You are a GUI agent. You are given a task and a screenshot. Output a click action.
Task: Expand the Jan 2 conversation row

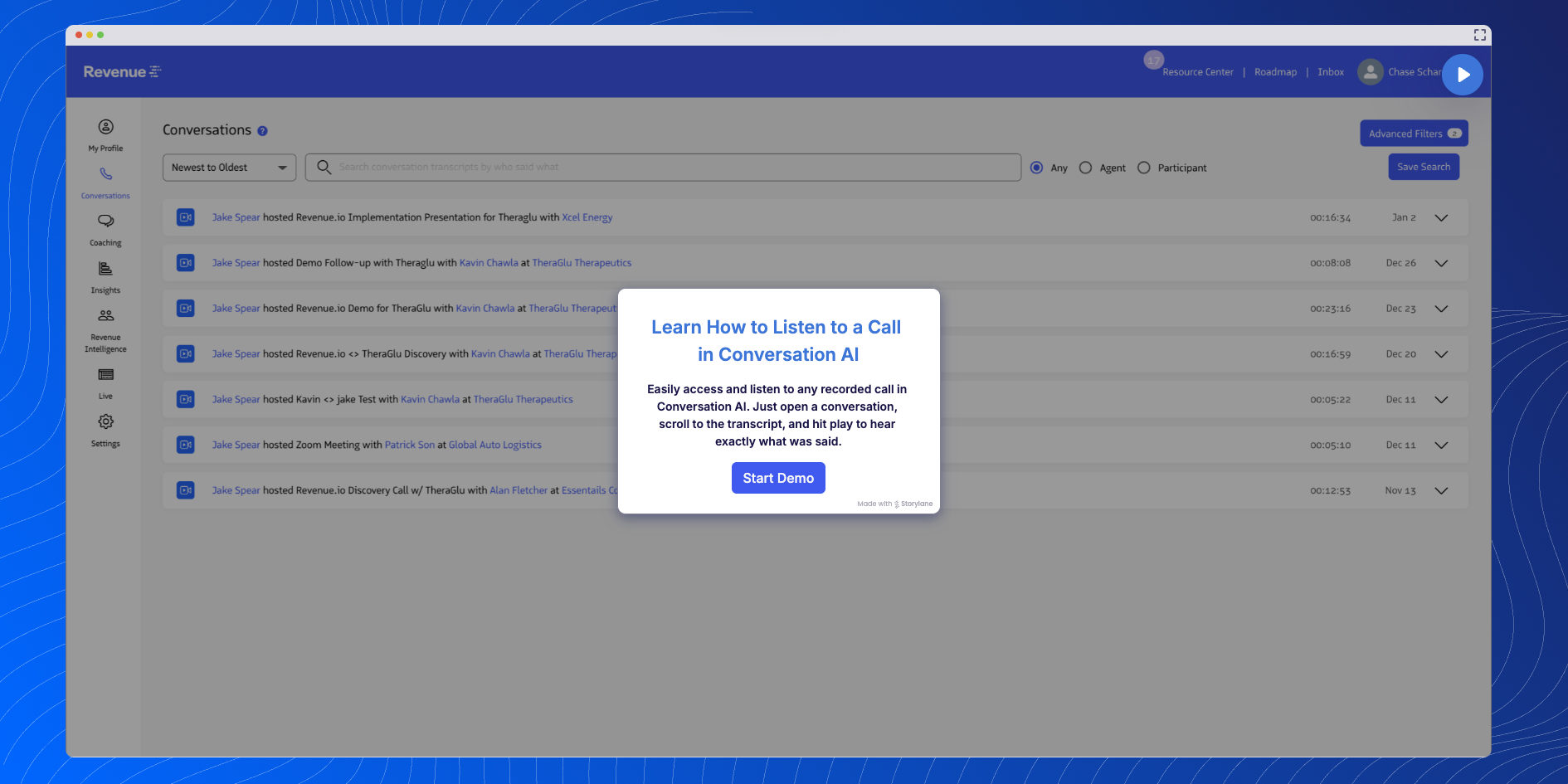coord(1441,217)
